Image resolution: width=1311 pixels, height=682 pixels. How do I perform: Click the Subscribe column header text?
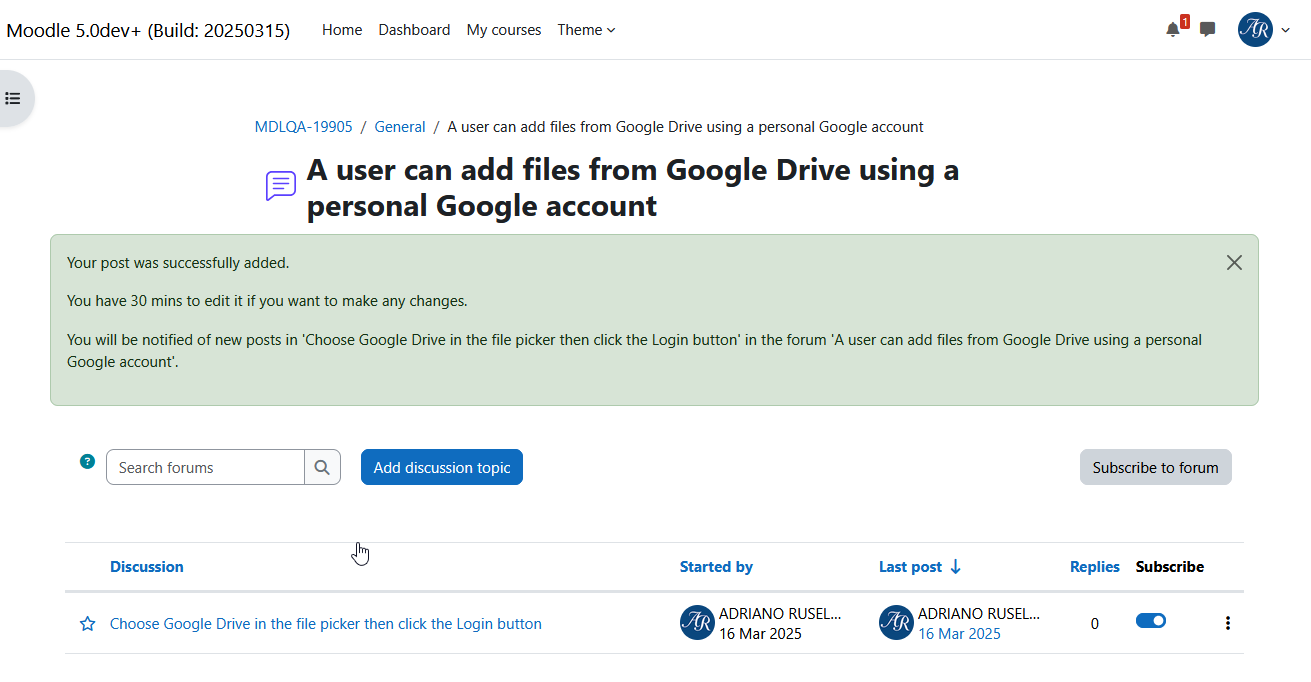(1170, 566)
